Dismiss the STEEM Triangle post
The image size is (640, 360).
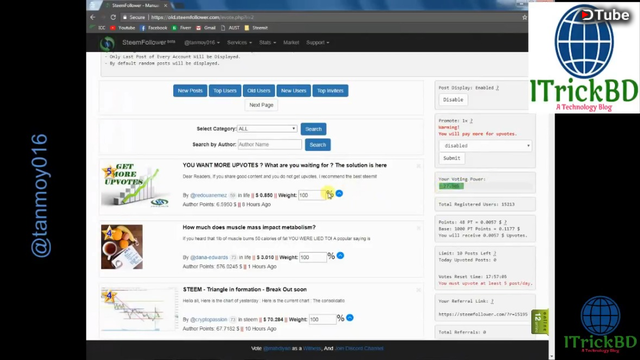[x=418, y=290]
